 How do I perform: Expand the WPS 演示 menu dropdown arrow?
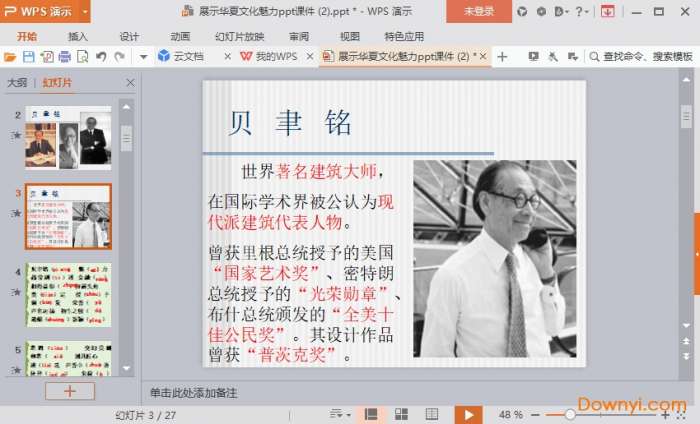click(x=85, y=11)
